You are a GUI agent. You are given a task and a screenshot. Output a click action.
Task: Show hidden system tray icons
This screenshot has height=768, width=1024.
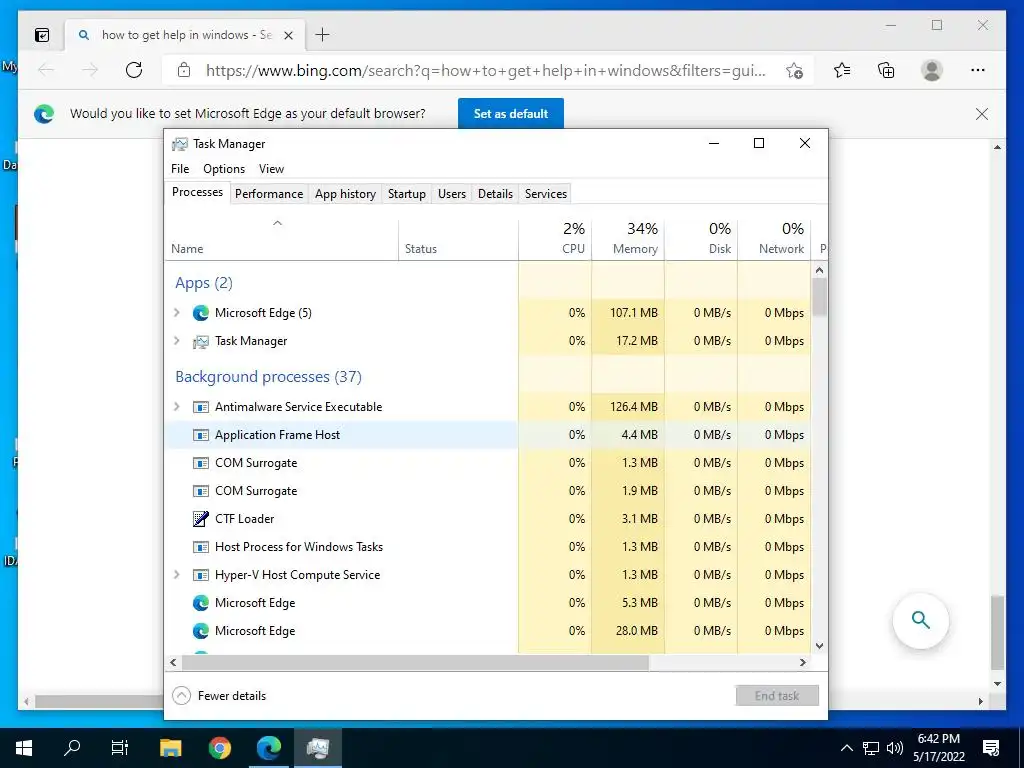[846, 748]
